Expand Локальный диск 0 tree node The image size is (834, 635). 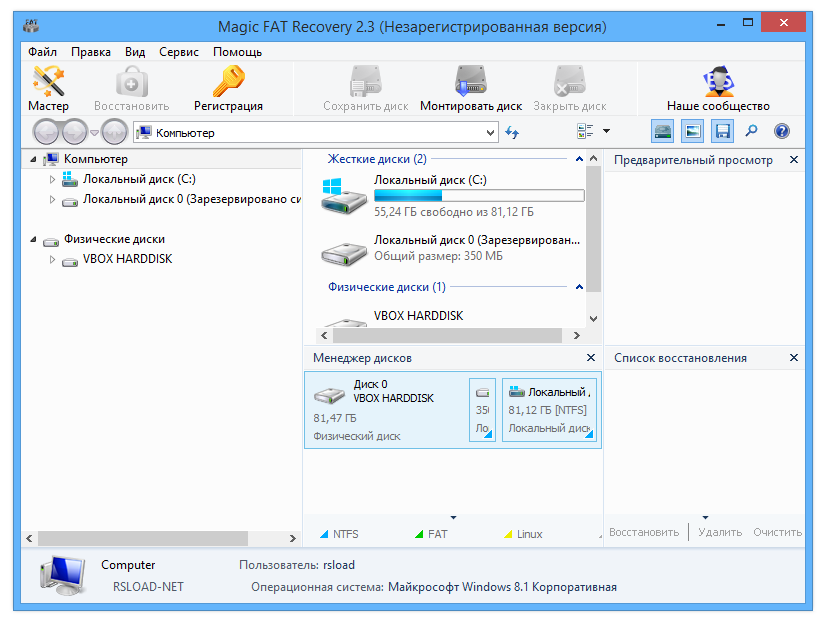52,200
